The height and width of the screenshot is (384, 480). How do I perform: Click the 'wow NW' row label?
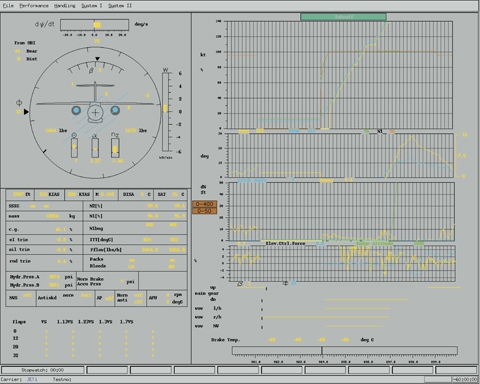[x=207, y=326]
